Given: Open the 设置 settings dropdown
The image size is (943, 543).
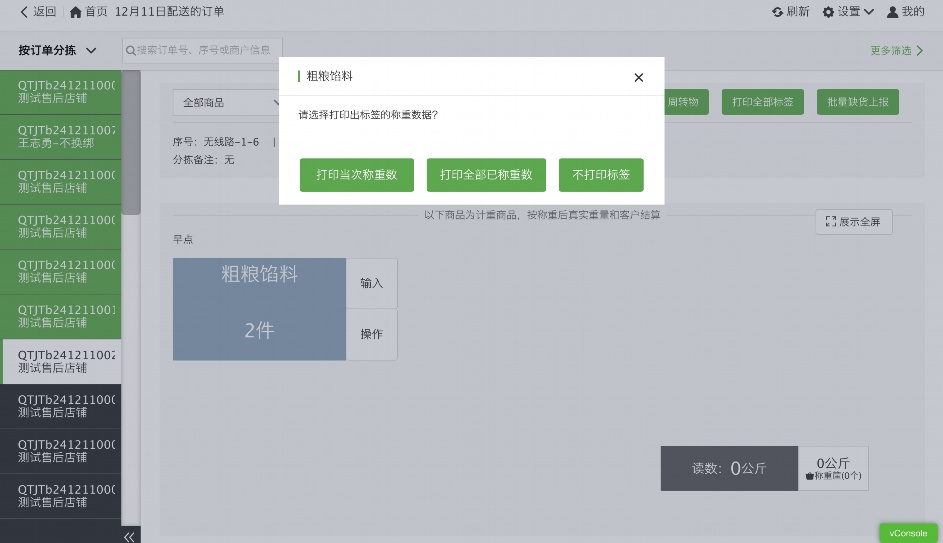Looking at the screenshot, I should (x=848, y=12).
